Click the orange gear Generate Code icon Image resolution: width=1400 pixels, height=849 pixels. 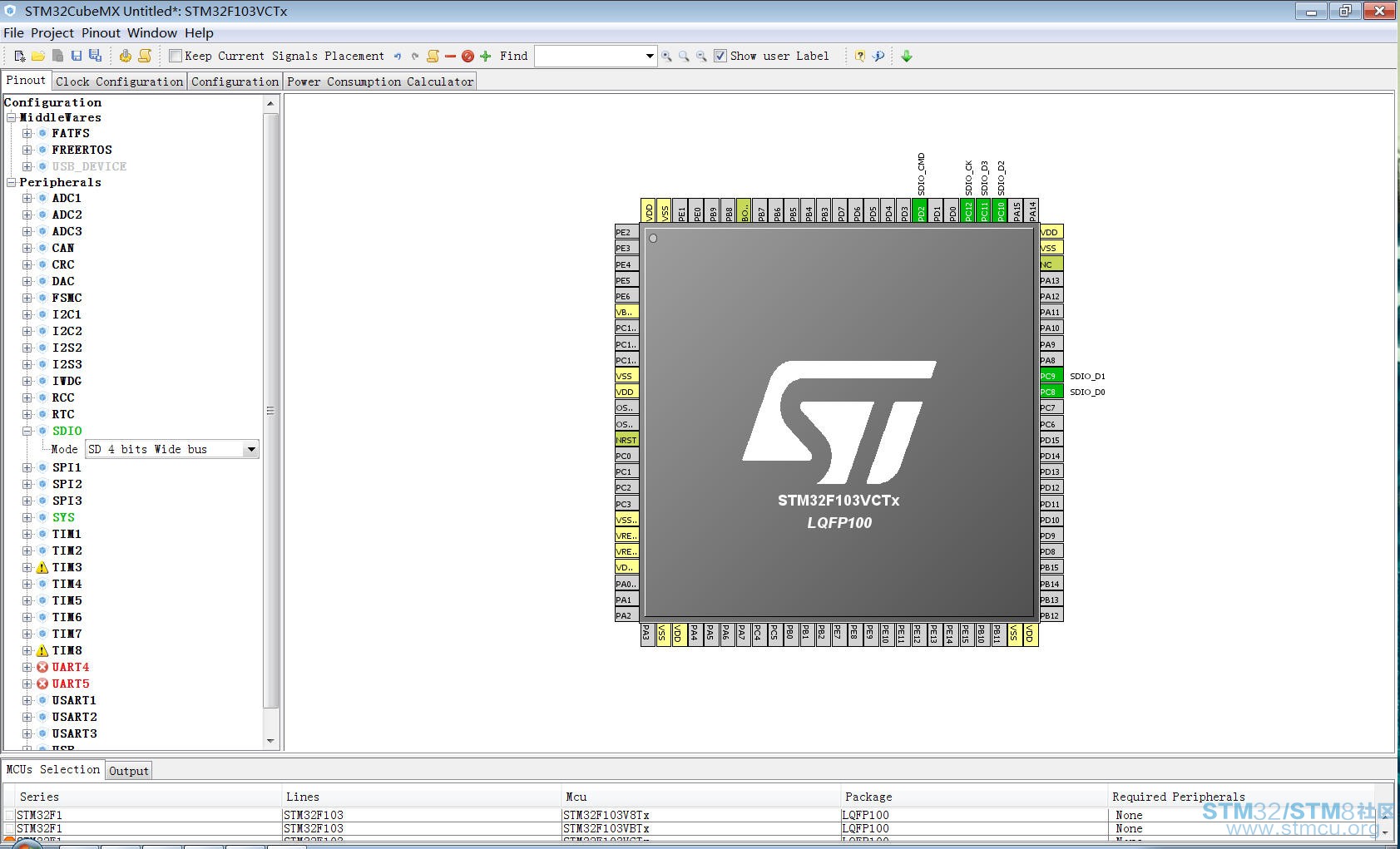pyautogui.click(x=125, y=56)
